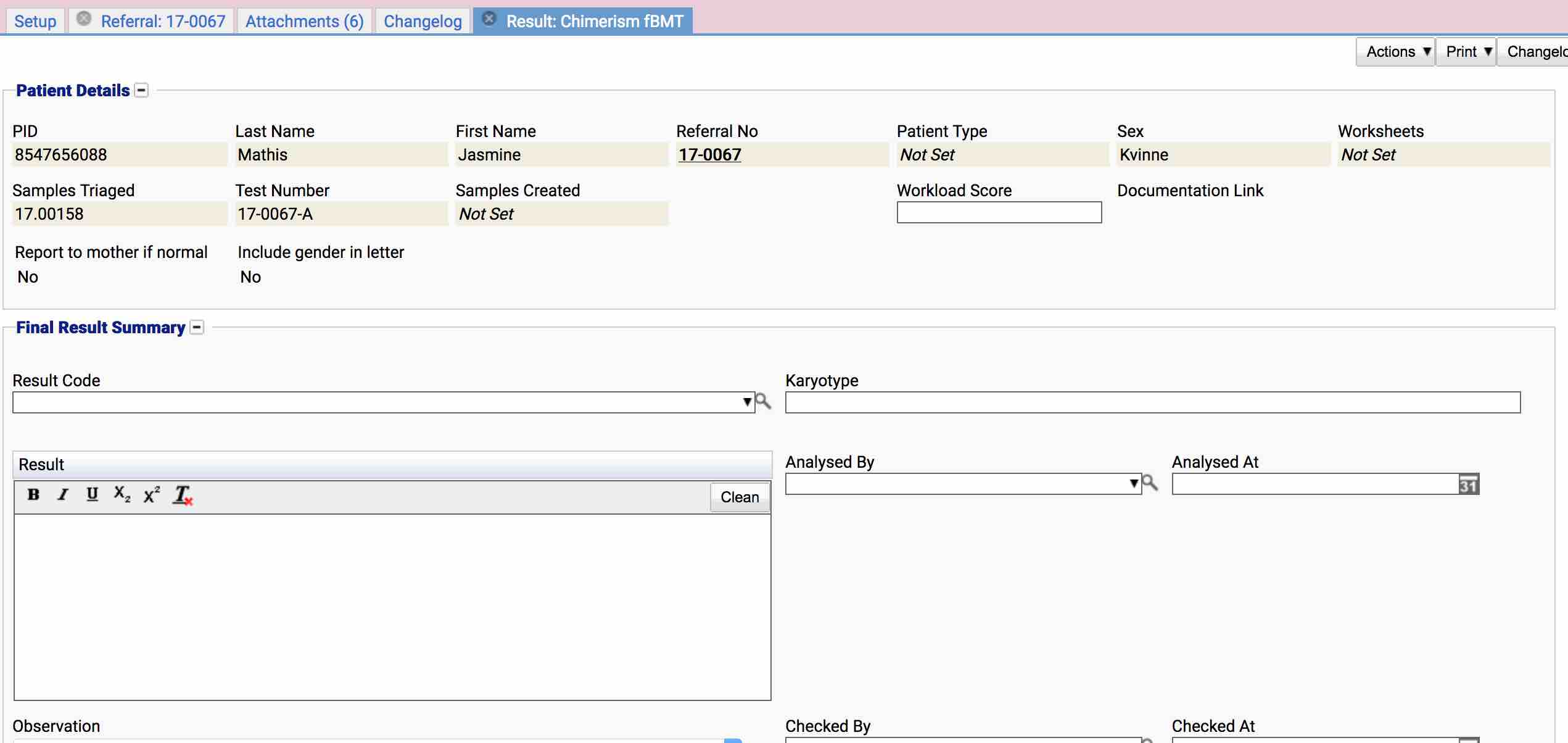Search Analysed By with magnifier icon
Image resolution: width=1568 pixels, height=743 pixels.
tap(1150, 483)
